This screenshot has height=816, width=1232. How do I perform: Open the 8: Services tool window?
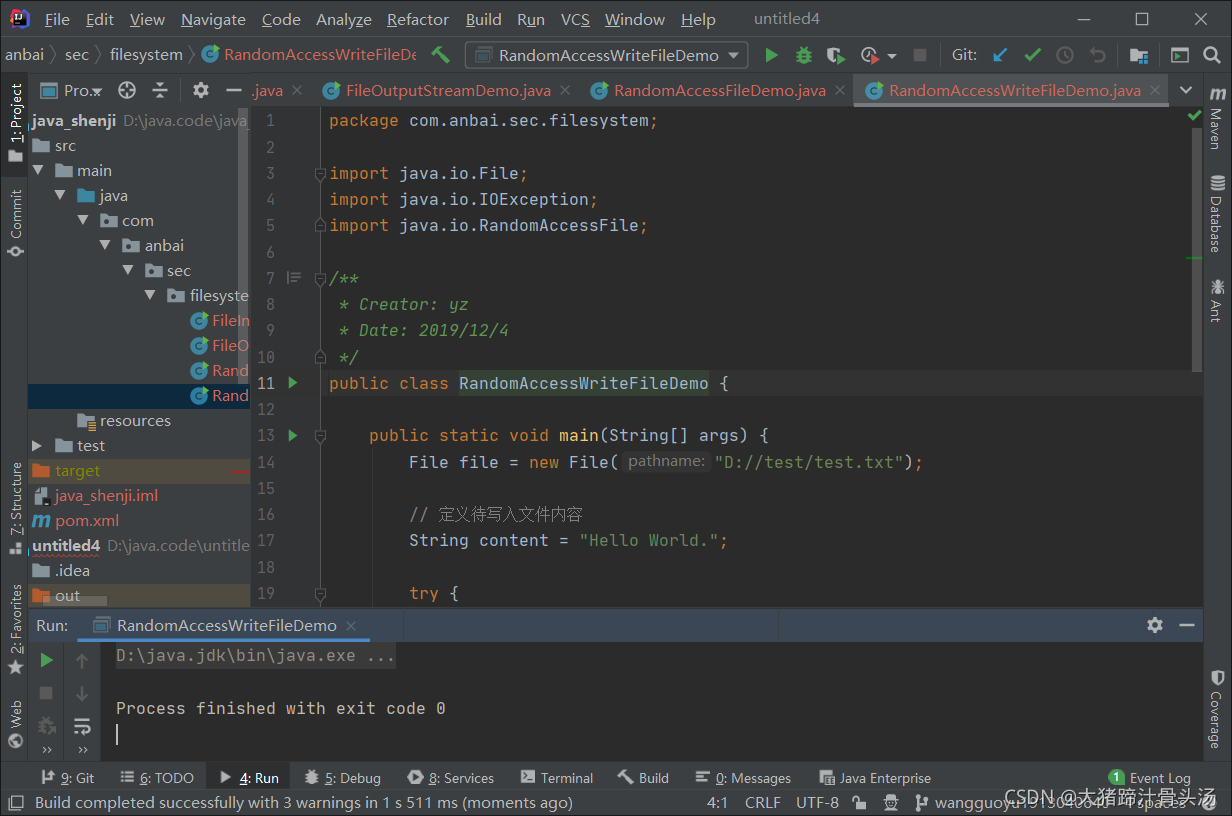pyautogui.click(x=451, y=778)
